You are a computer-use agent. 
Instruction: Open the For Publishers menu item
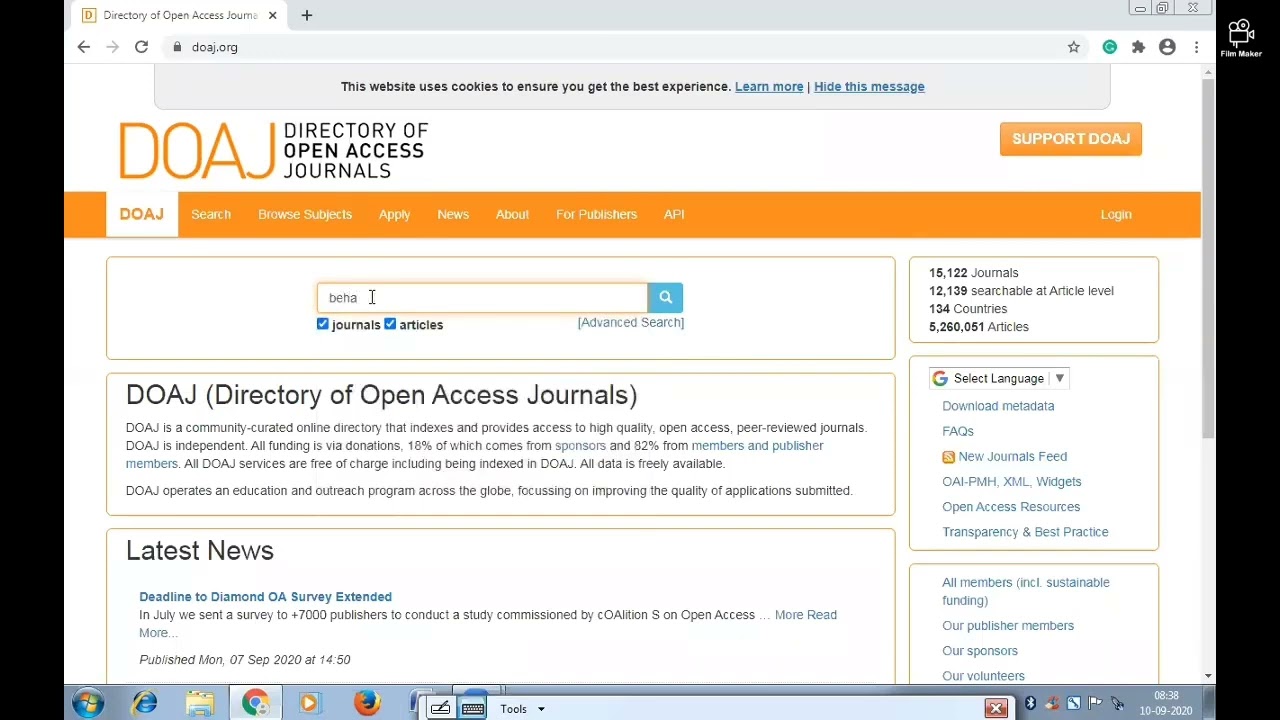[x=596, y=214]
